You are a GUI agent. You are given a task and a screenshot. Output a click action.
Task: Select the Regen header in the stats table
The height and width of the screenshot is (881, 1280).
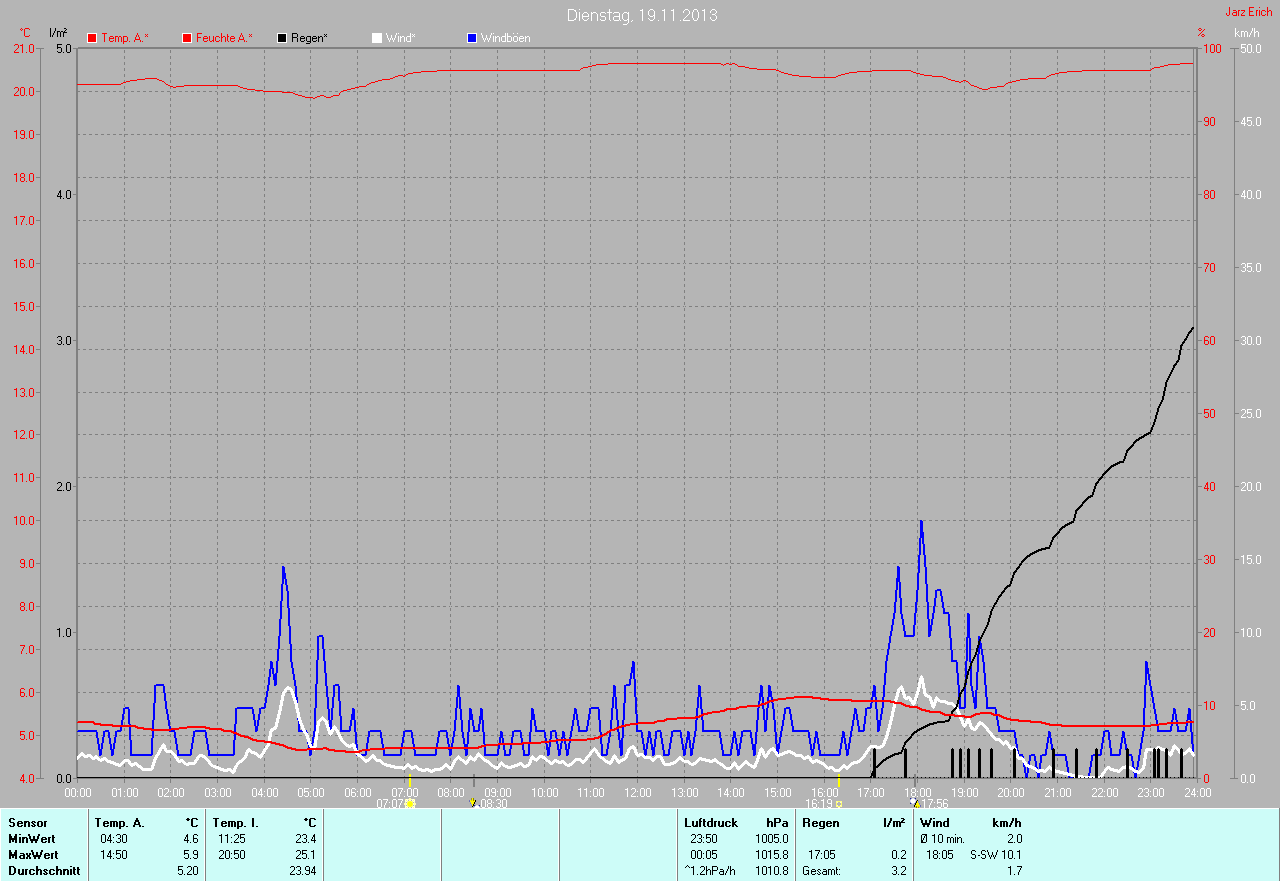821,822
